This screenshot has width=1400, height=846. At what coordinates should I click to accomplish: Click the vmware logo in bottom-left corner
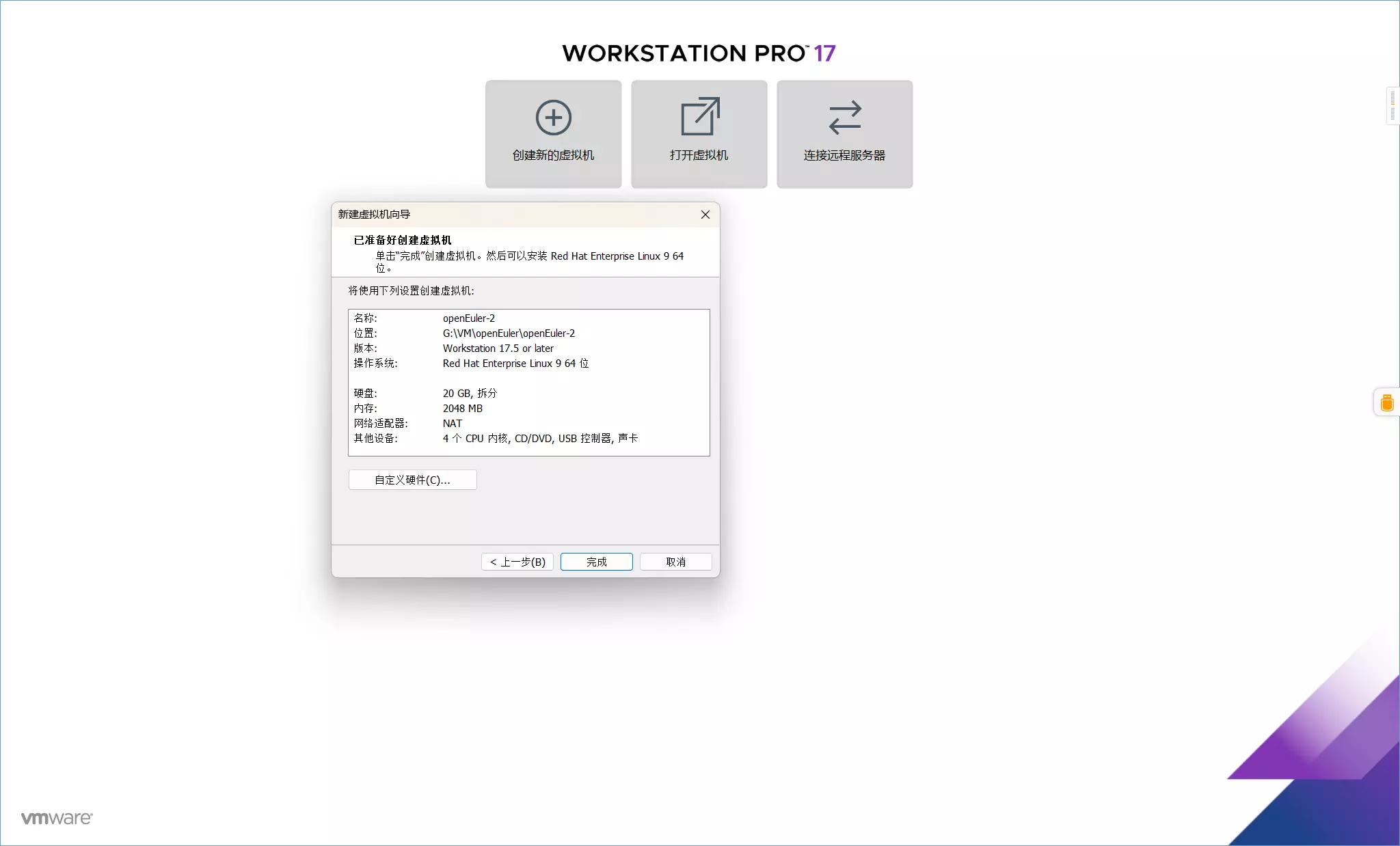coord(56,817)
